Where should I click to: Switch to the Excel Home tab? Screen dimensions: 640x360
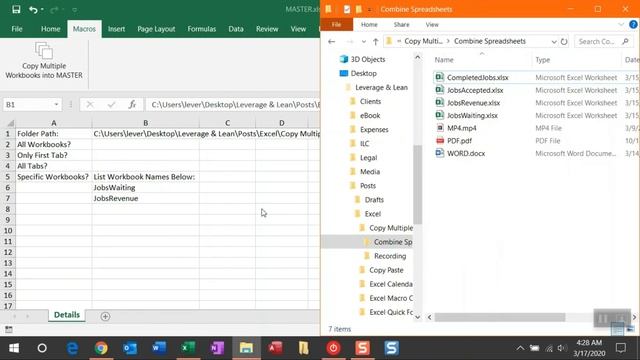(x=51, y=29)
